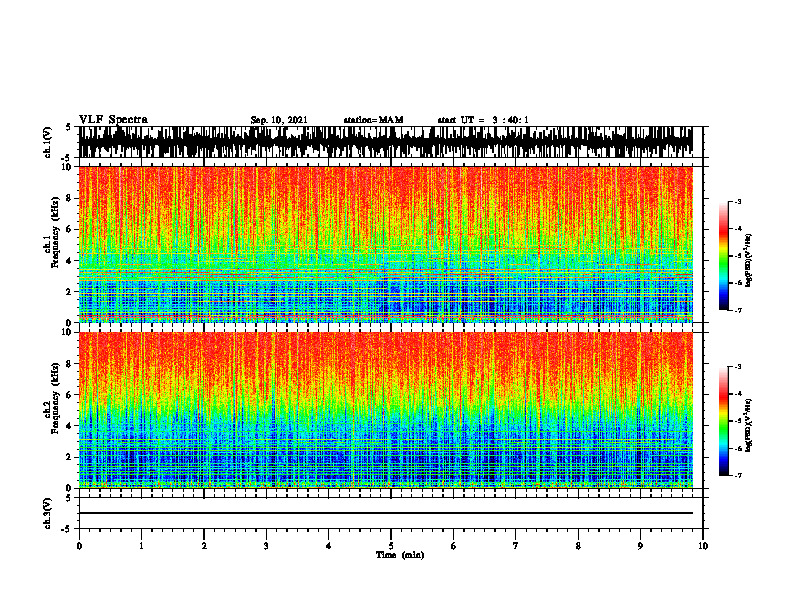Click the ch.1 color bar log(PSD) label

(x=749, y=261)
